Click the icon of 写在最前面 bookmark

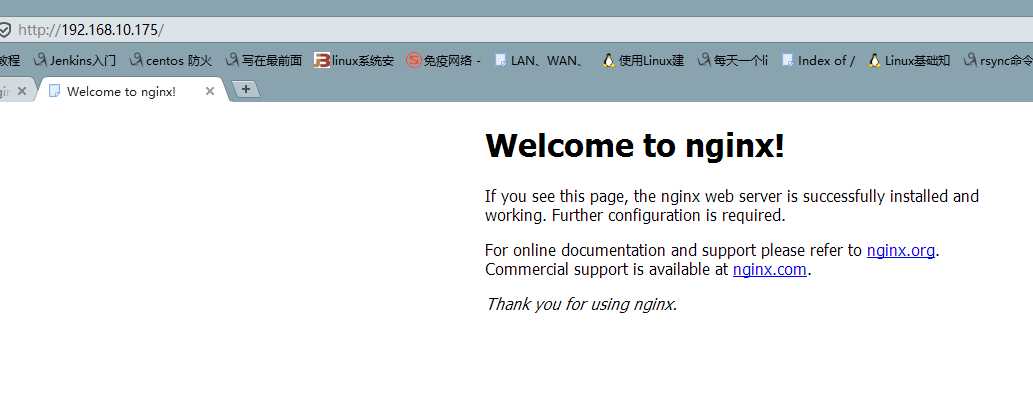tap(232, 60)
